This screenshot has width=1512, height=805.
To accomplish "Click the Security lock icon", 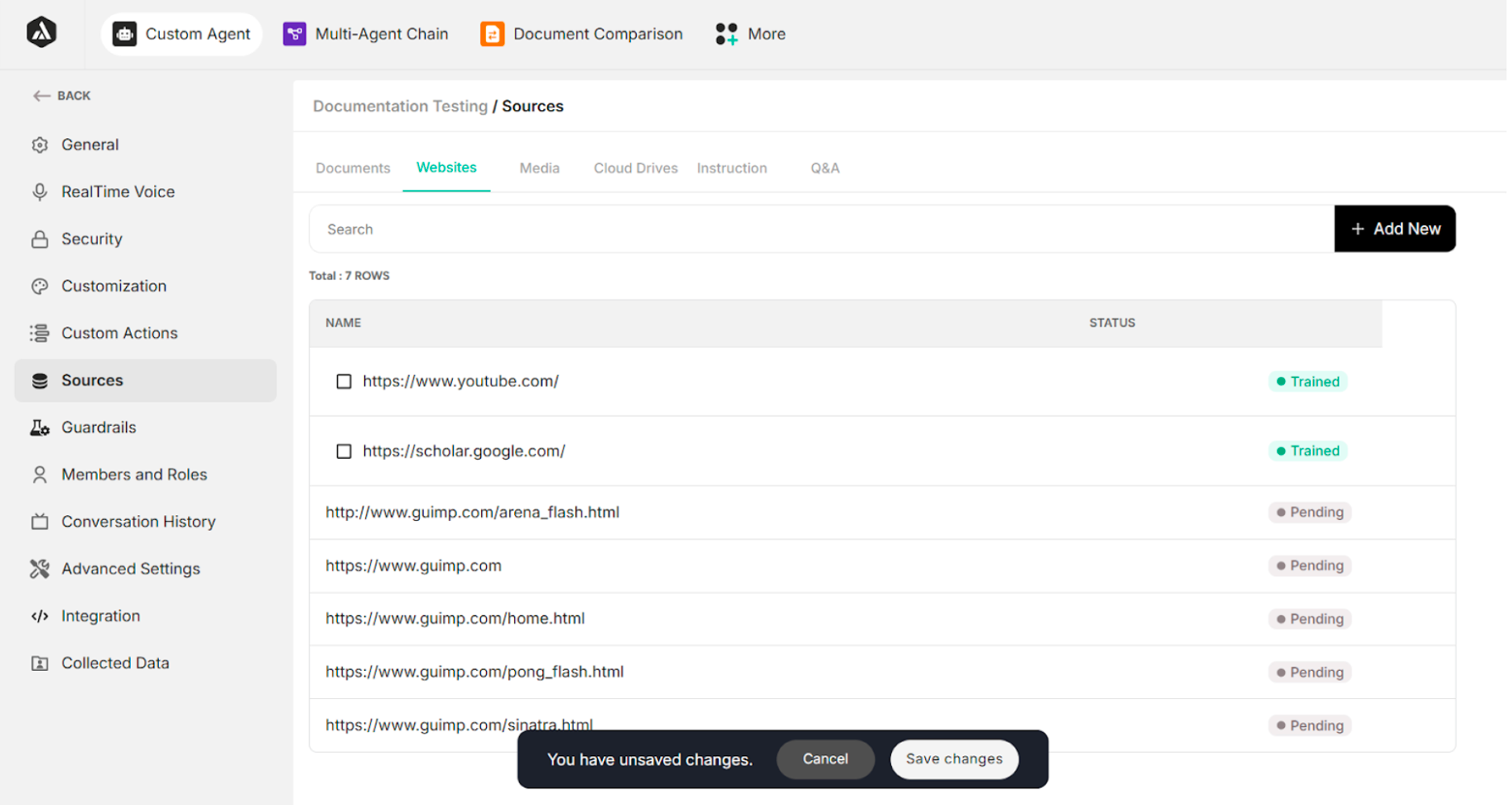I will (40, 239).
